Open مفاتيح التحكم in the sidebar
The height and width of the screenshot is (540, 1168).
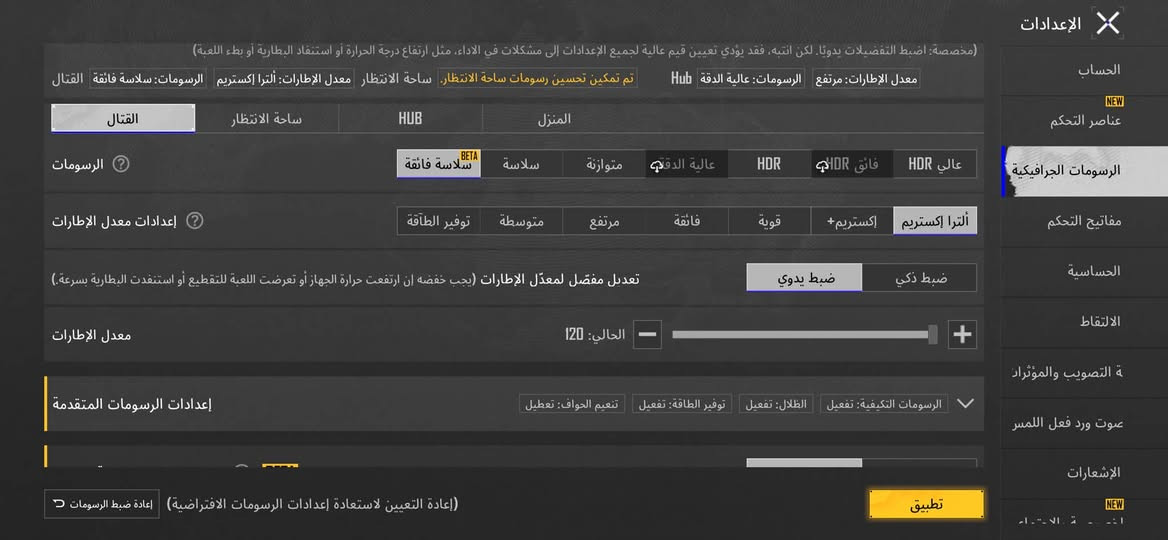click(1085, 221)
